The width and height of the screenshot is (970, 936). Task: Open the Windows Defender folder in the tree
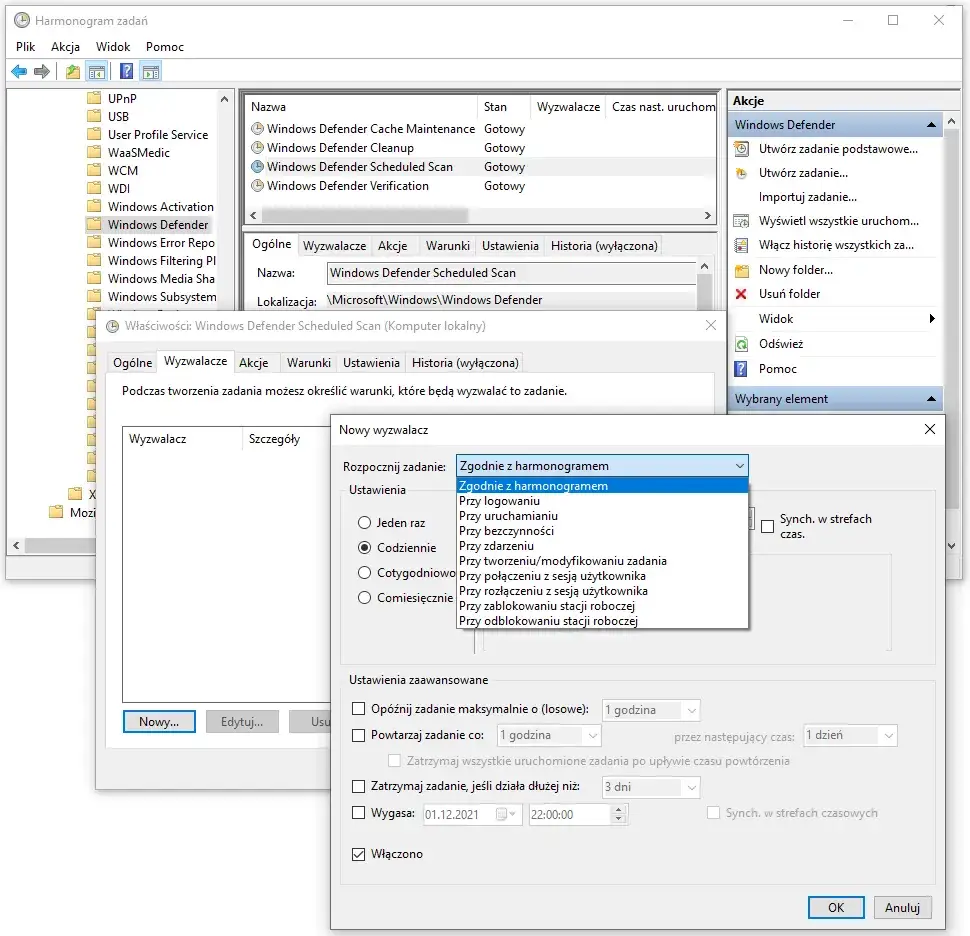[157, 225]
